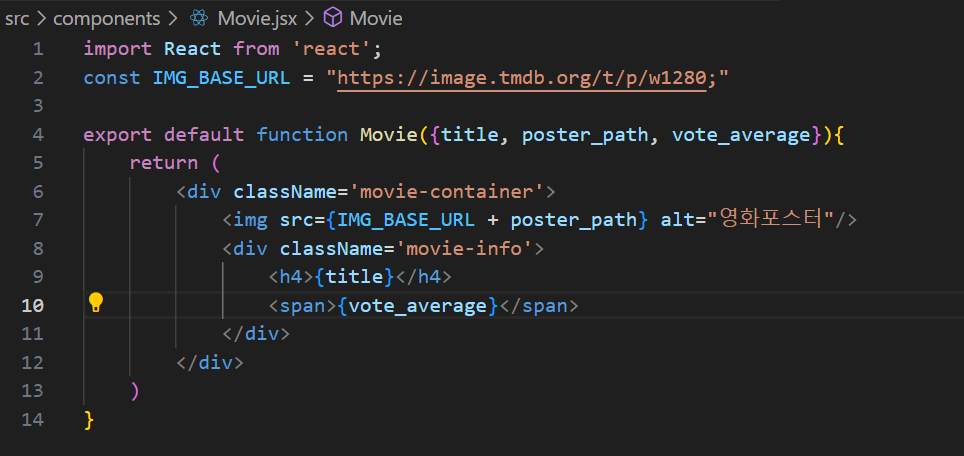This screenshot has height=456, width=964.
Task: Open the components breadcrumb segment
Action: pos(106,18)
